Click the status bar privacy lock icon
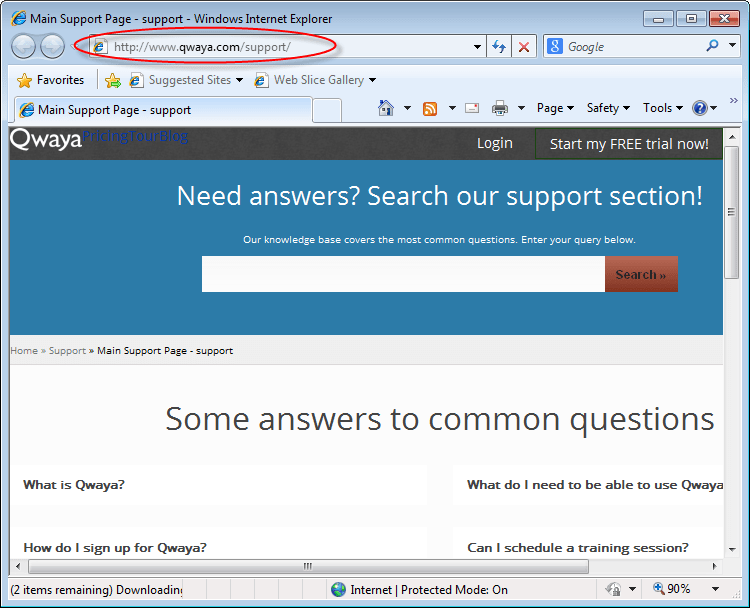 pos(613,589)
